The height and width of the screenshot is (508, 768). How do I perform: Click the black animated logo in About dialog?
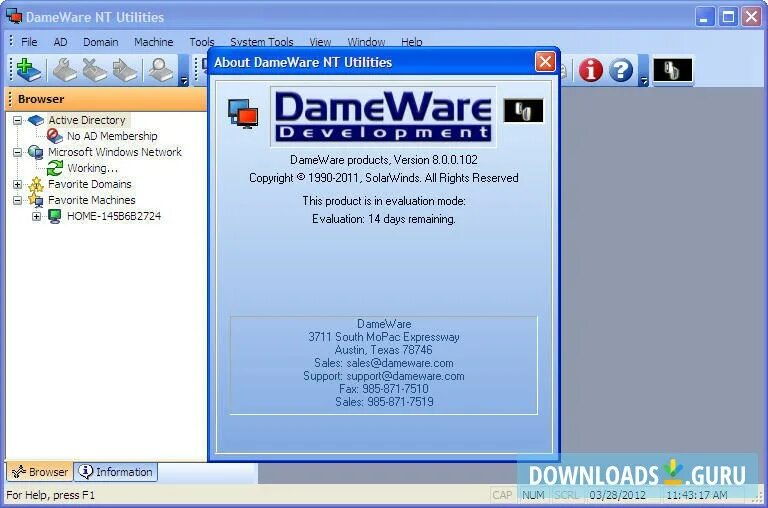click(x=523, y=110)
